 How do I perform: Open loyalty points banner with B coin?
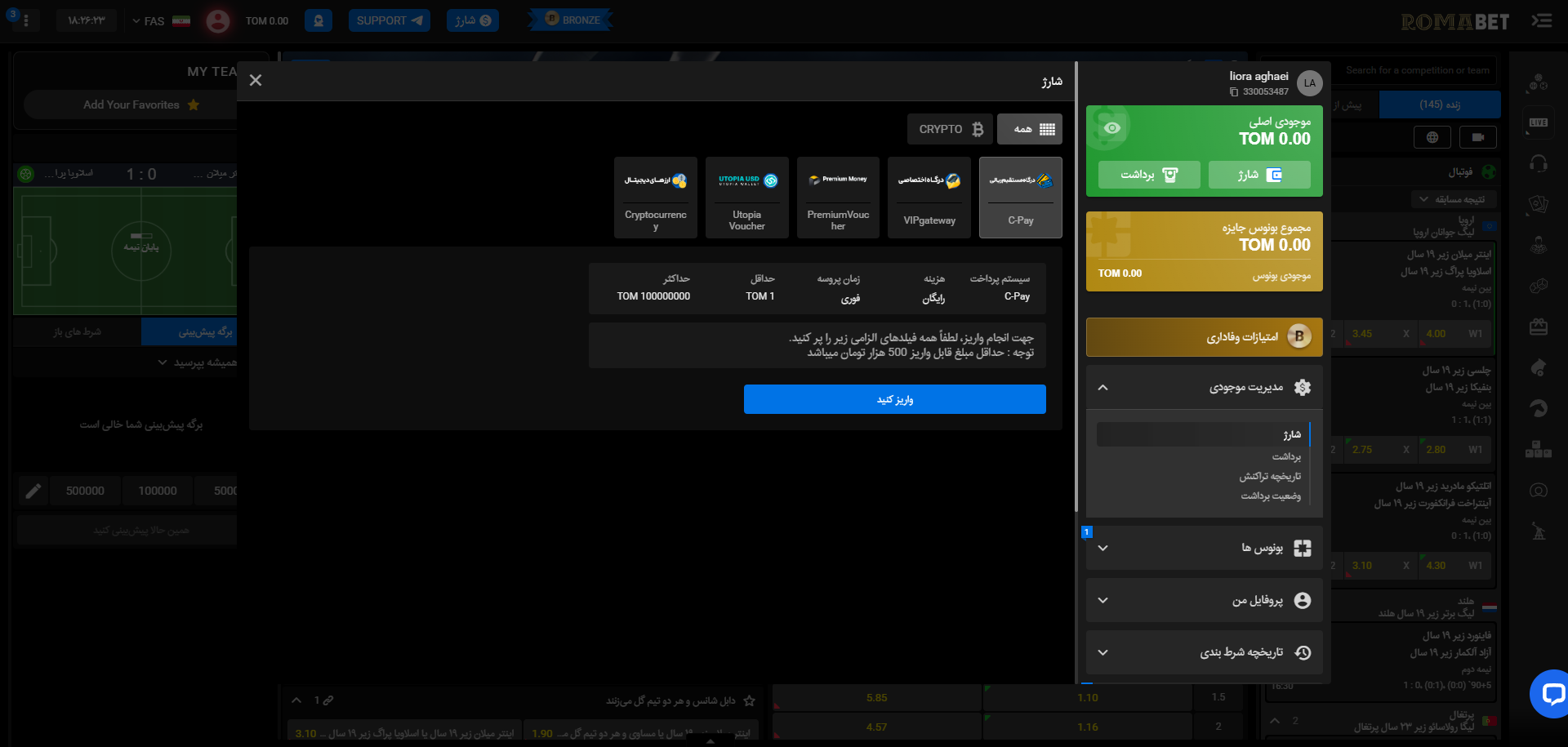1204,337
